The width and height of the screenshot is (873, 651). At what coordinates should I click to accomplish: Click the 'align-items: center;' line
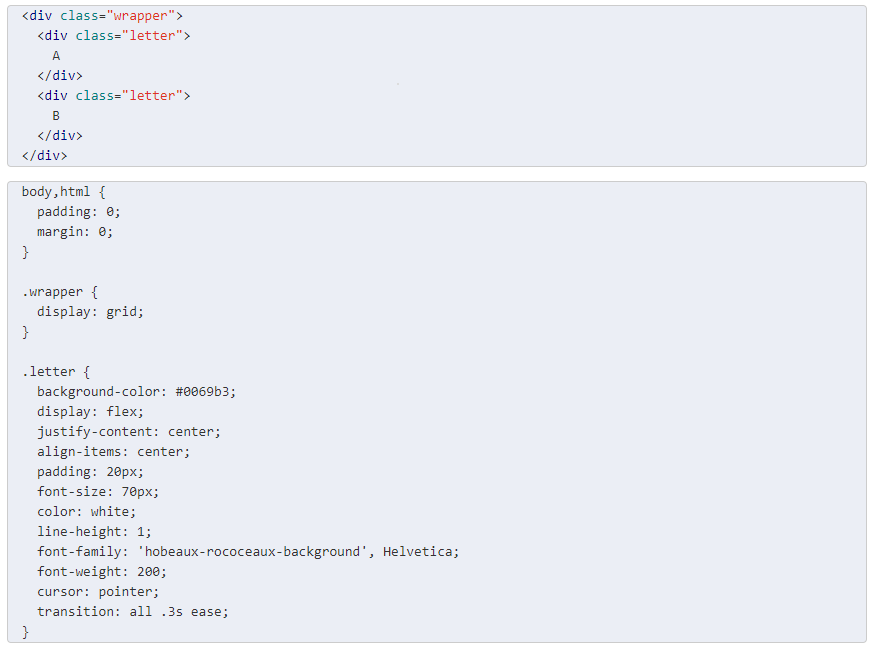tap(114, 452)
